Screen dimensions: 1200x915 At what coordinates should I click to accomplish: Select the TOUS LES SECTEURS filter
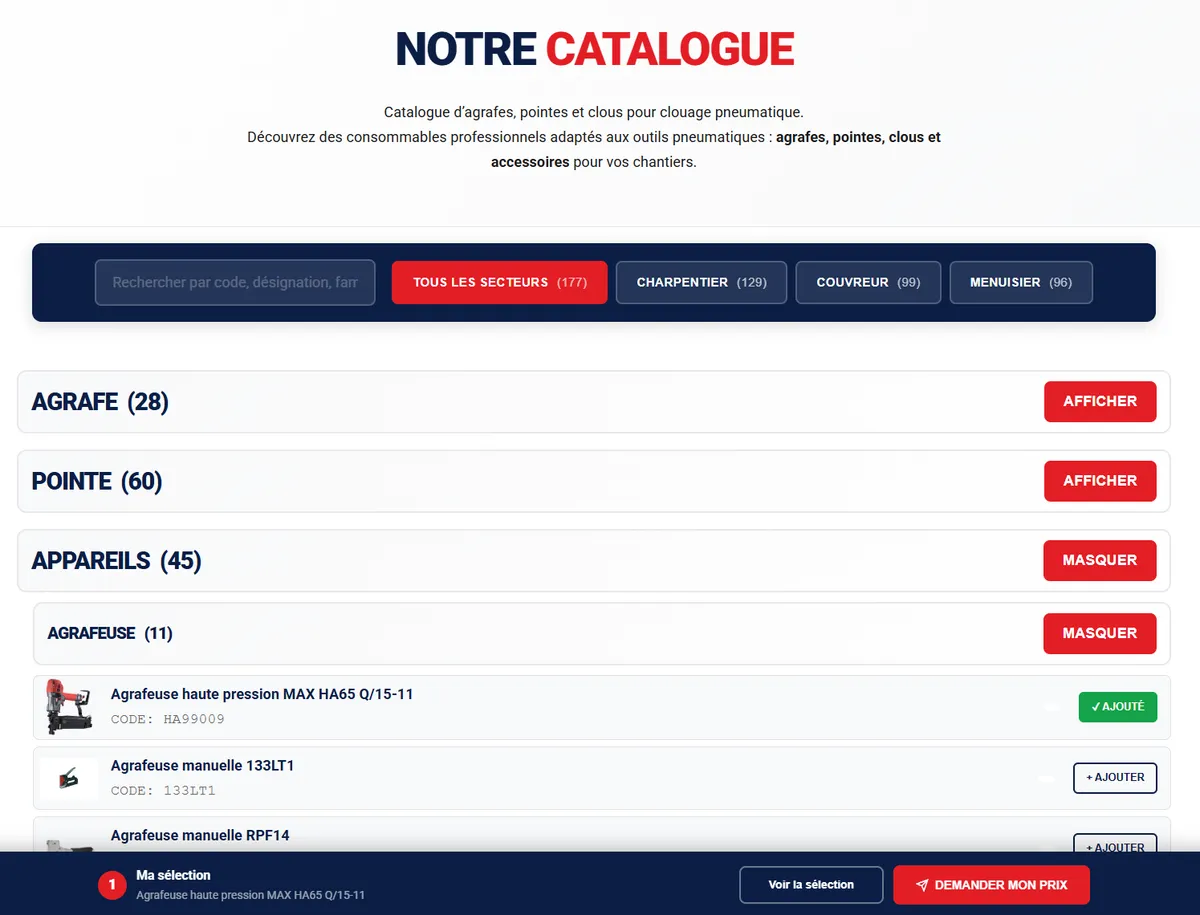tap(499, 283)
